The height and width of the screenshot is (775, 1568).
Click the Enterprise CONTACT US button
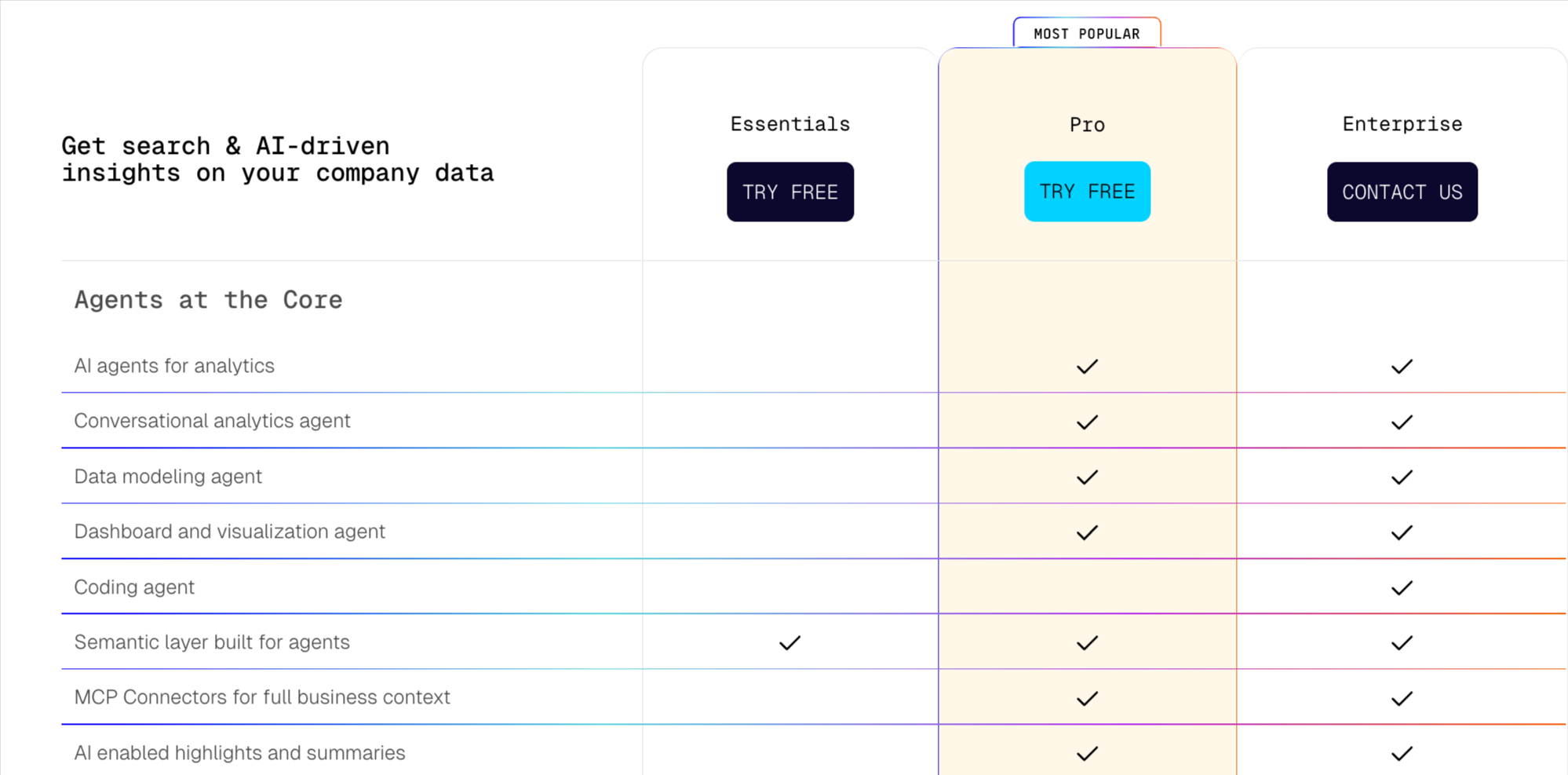click(x=1402, y=192)
